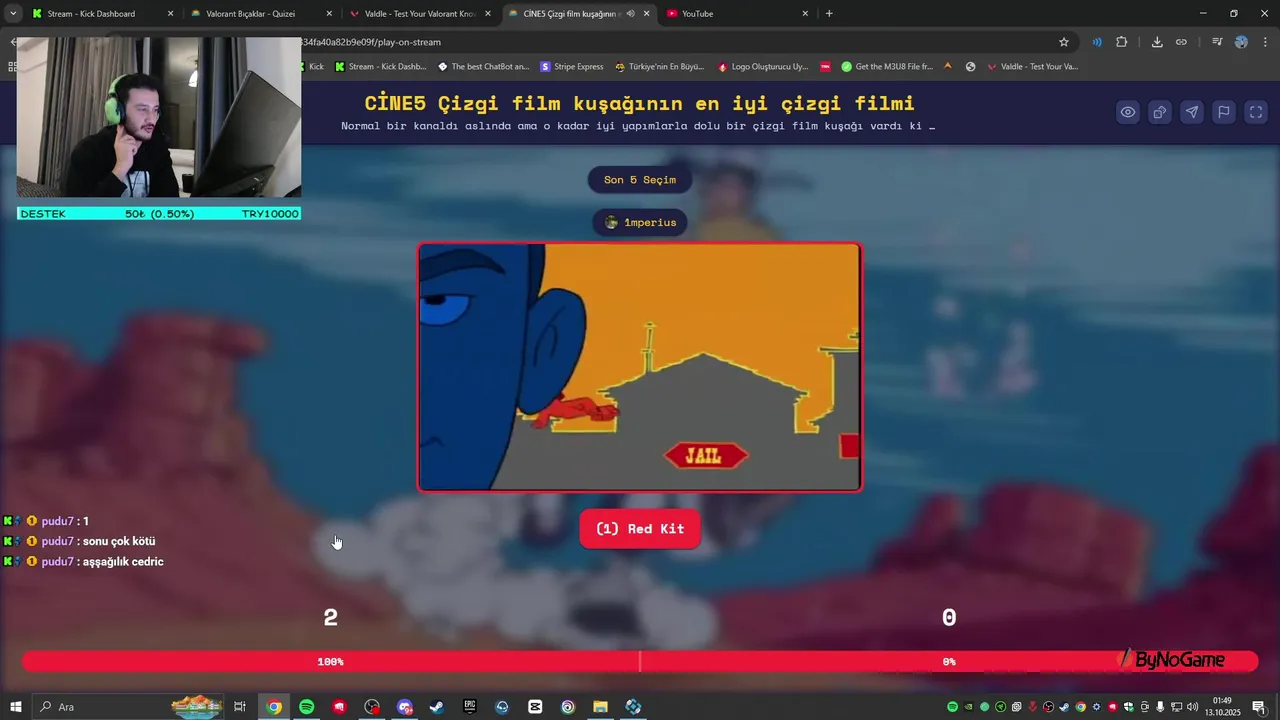Open File Explorer from taskbar
Image resolution: width=1280 pixels, height=720 pixels.
coord(600,707)
